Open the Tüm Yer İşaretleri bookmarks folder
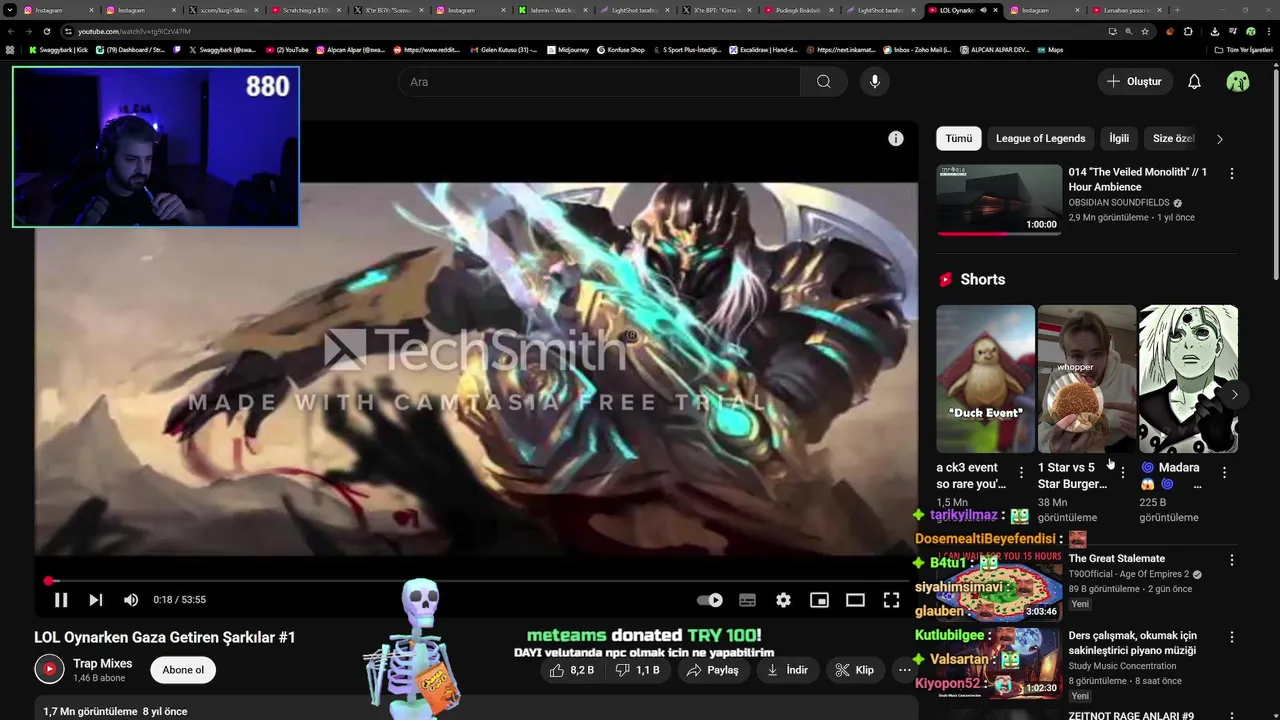Viewport: 1280px width, 720px height. (x=1243, y=49)
